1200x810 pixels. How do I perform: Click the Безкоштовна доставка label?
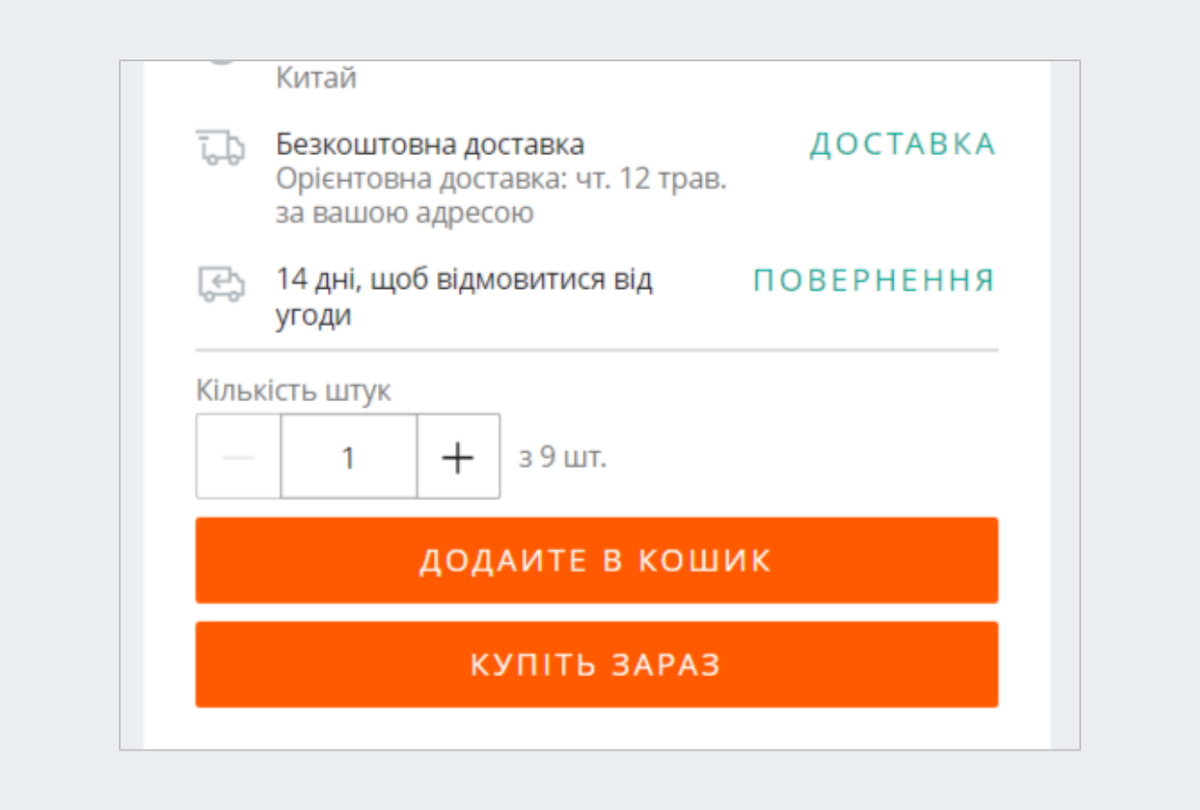coord(430,143)
